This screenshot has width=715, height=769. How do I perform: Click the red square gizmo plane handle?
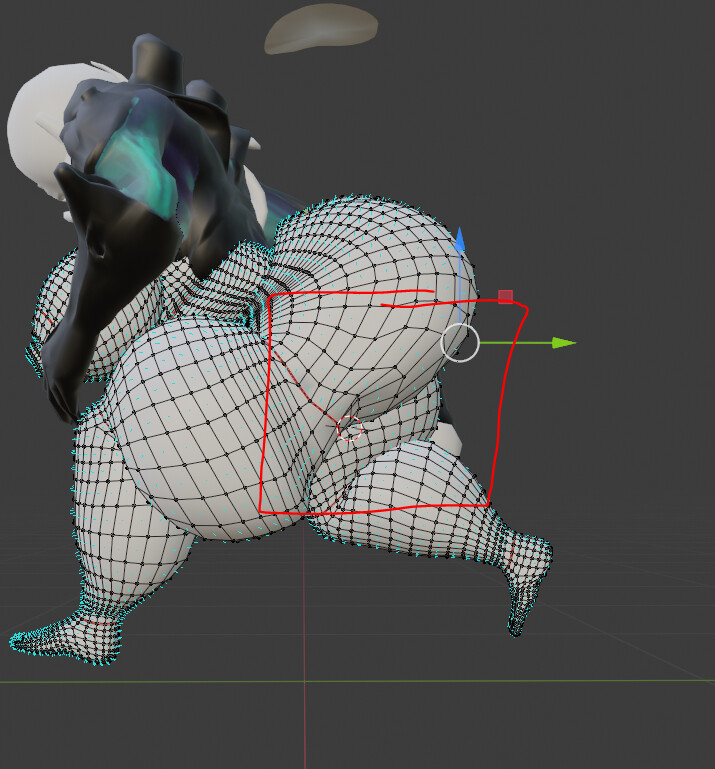click(x=505, y=296)
